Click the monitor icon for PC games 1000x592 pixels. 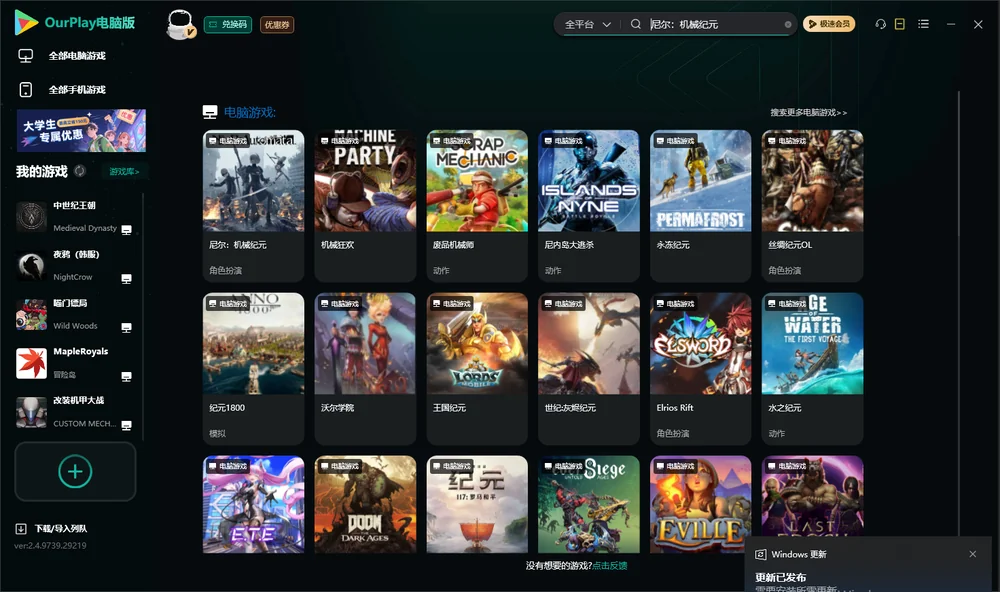coord(26,56)
